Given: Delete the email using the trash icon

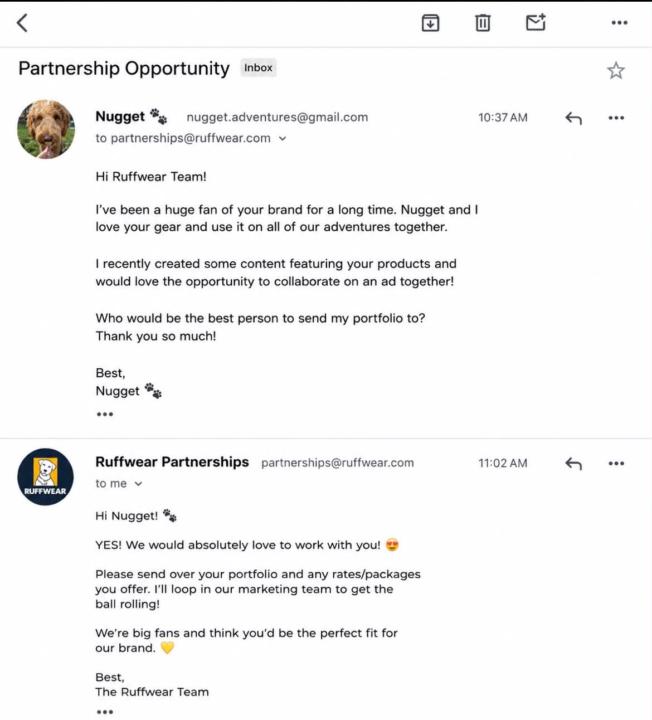Looking at the screenshot, I should (482, 23).
